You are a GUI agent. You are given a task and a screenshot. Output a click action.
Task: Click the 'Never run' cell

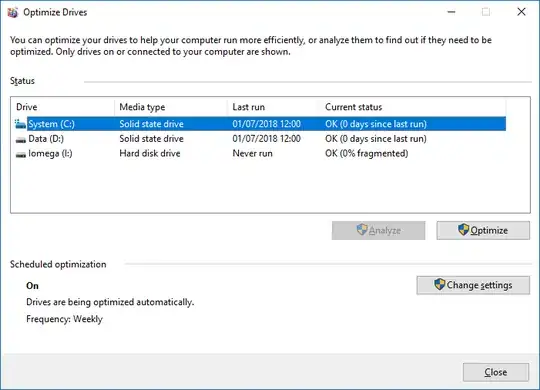click(252, 154)
